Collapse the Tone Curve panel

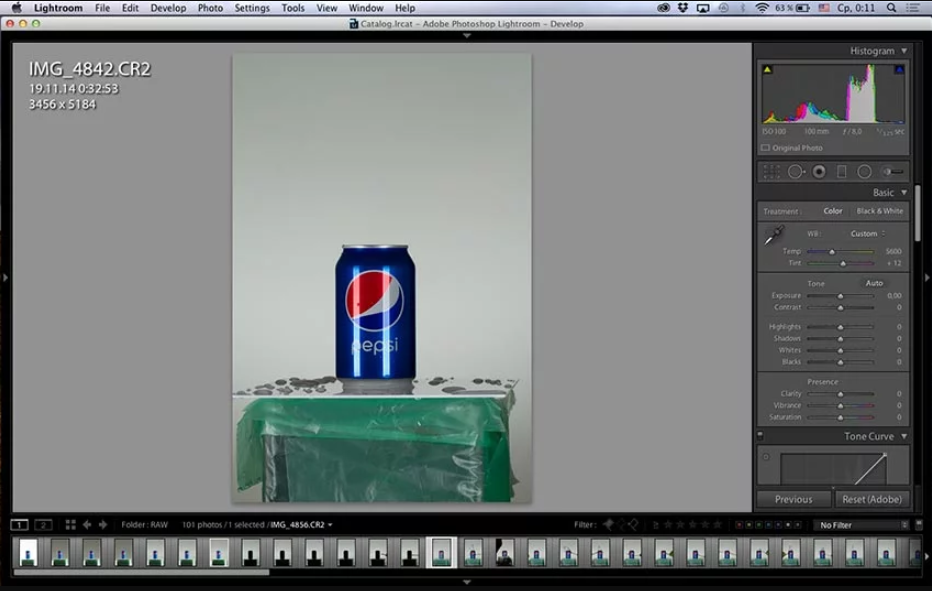904,436
